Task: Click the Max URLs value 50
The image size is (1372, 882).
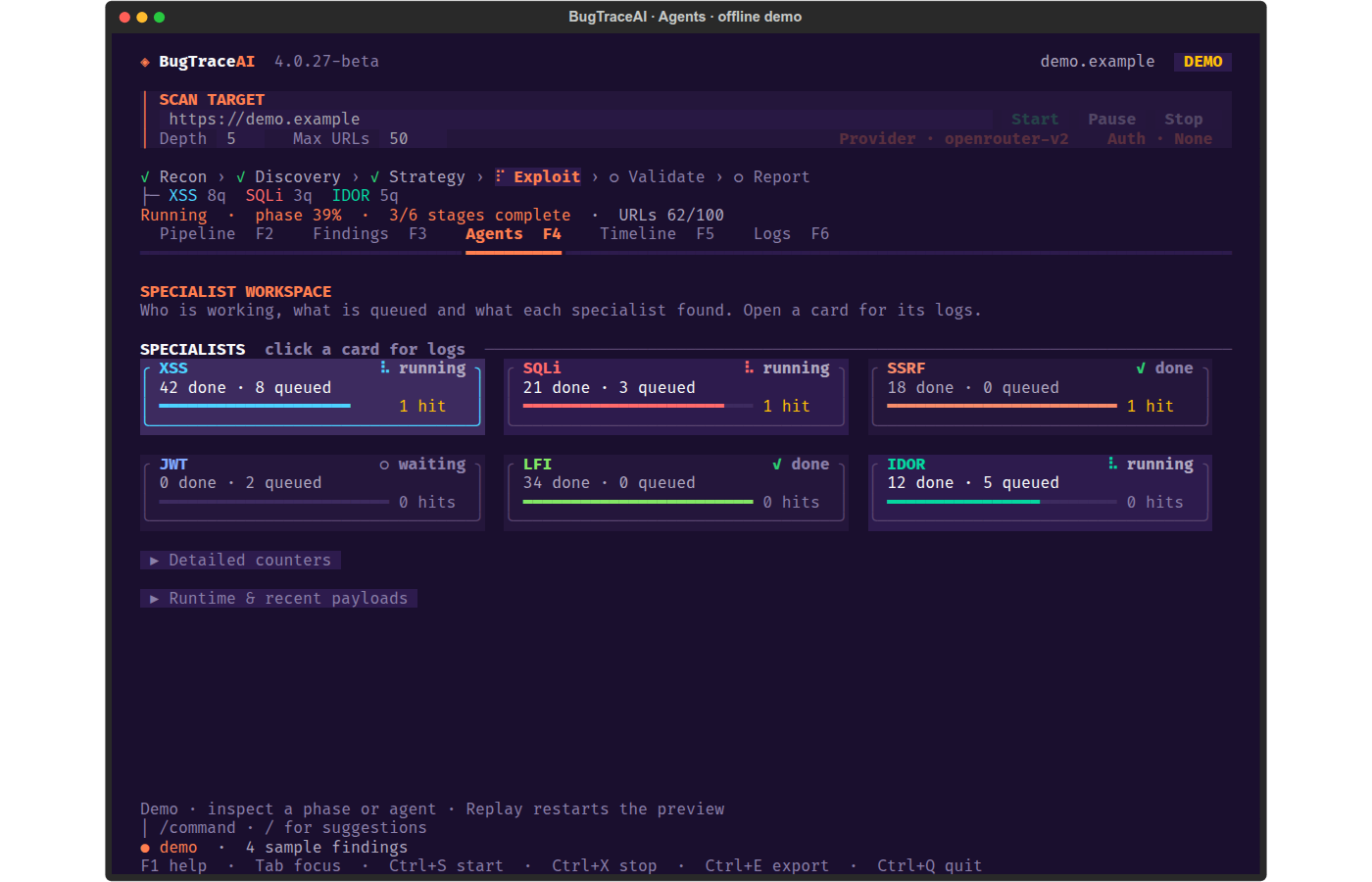Action: point(399,139)
